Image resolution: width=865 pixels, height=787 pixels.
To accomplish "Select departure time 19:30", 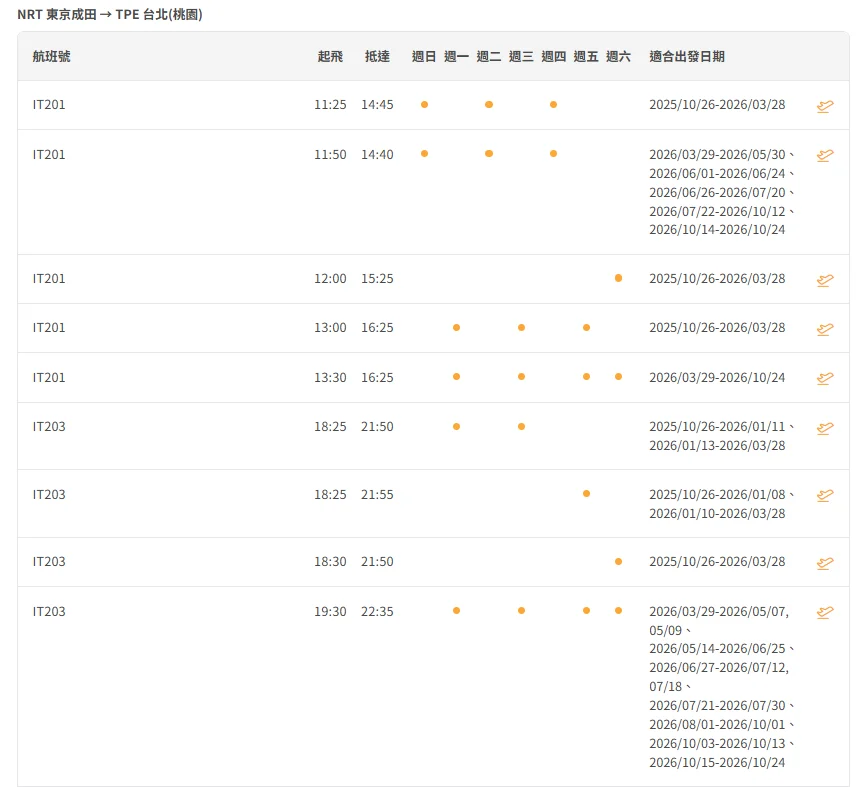I will pos(330,611).
